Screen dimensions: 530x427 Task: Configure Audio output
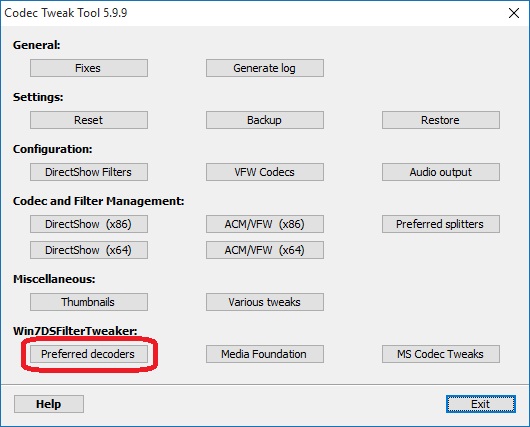(x=441, y=172)
